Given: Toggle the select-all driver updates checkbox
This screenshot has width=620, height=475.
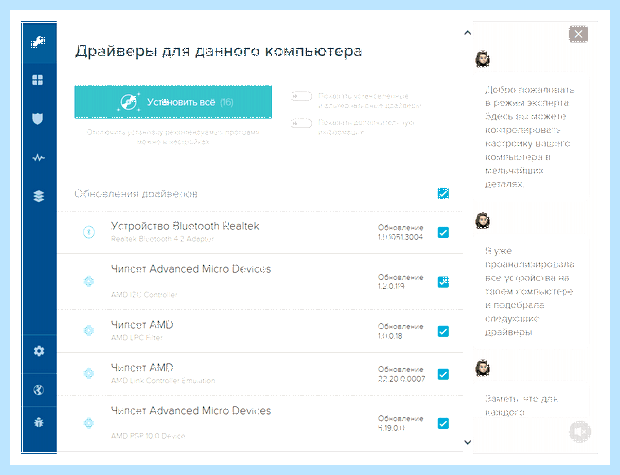Looking at the screenshot, I should point(443,193).
